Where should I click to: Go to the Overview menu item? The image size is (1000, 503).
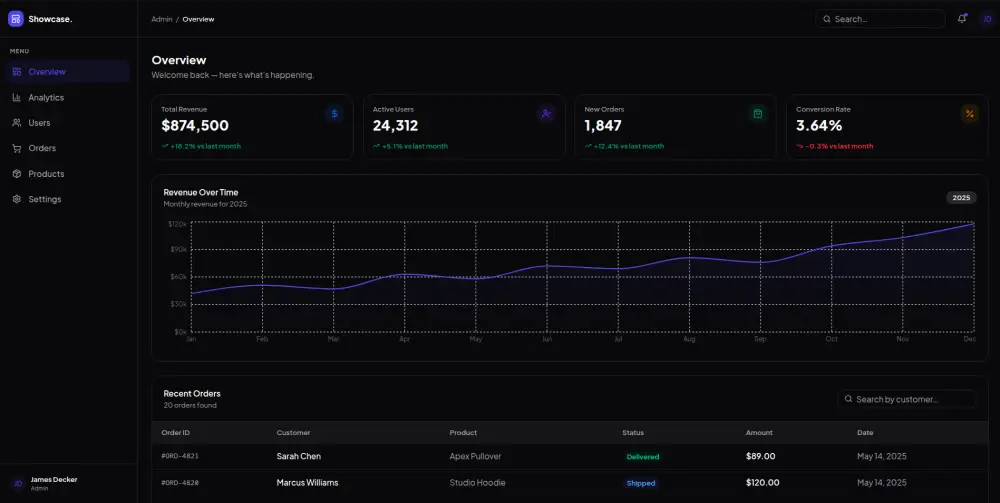(68, 71)
